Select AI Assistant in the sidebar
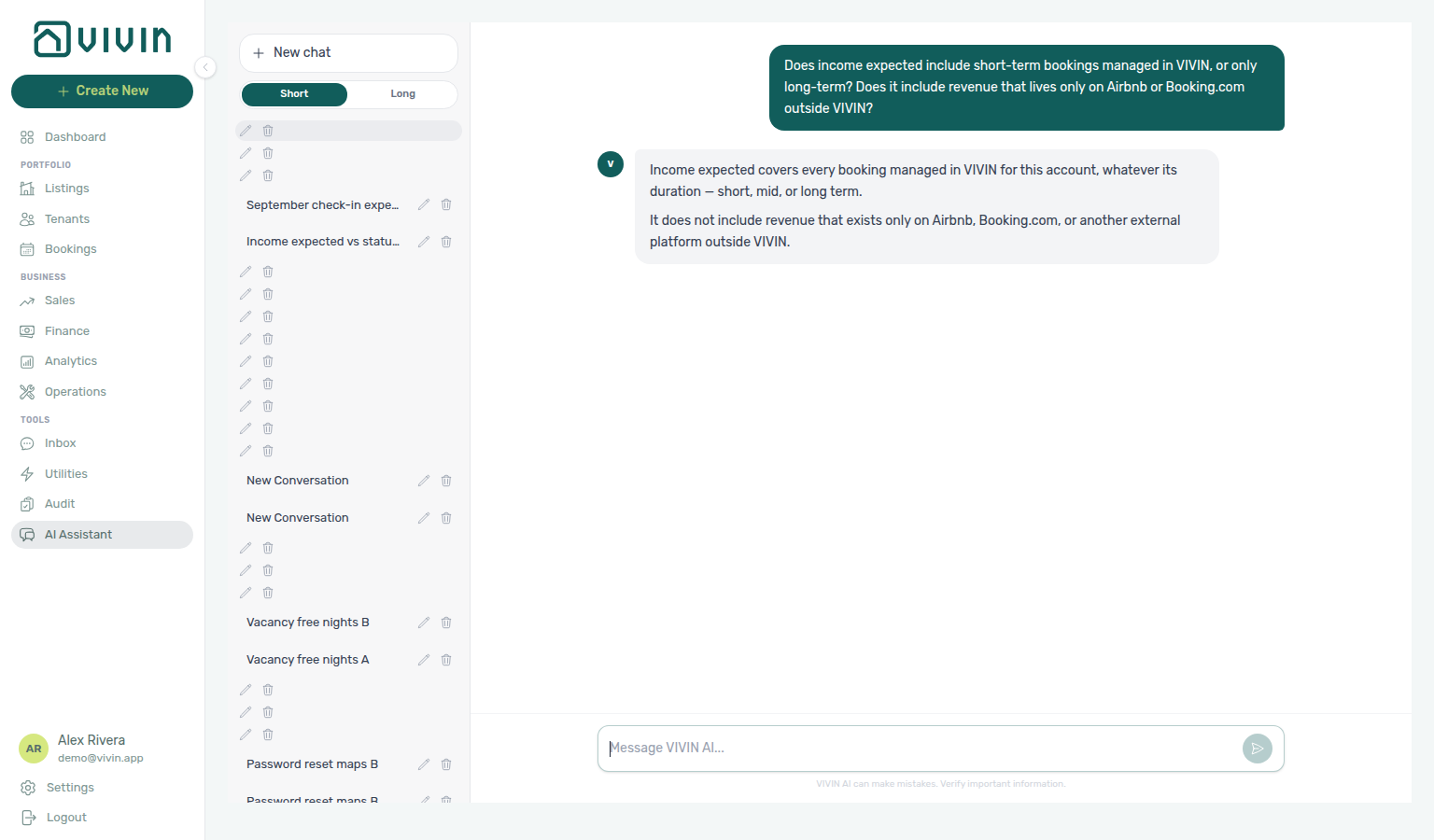This screenshot has height=840, width=1434. click(102, 535)
